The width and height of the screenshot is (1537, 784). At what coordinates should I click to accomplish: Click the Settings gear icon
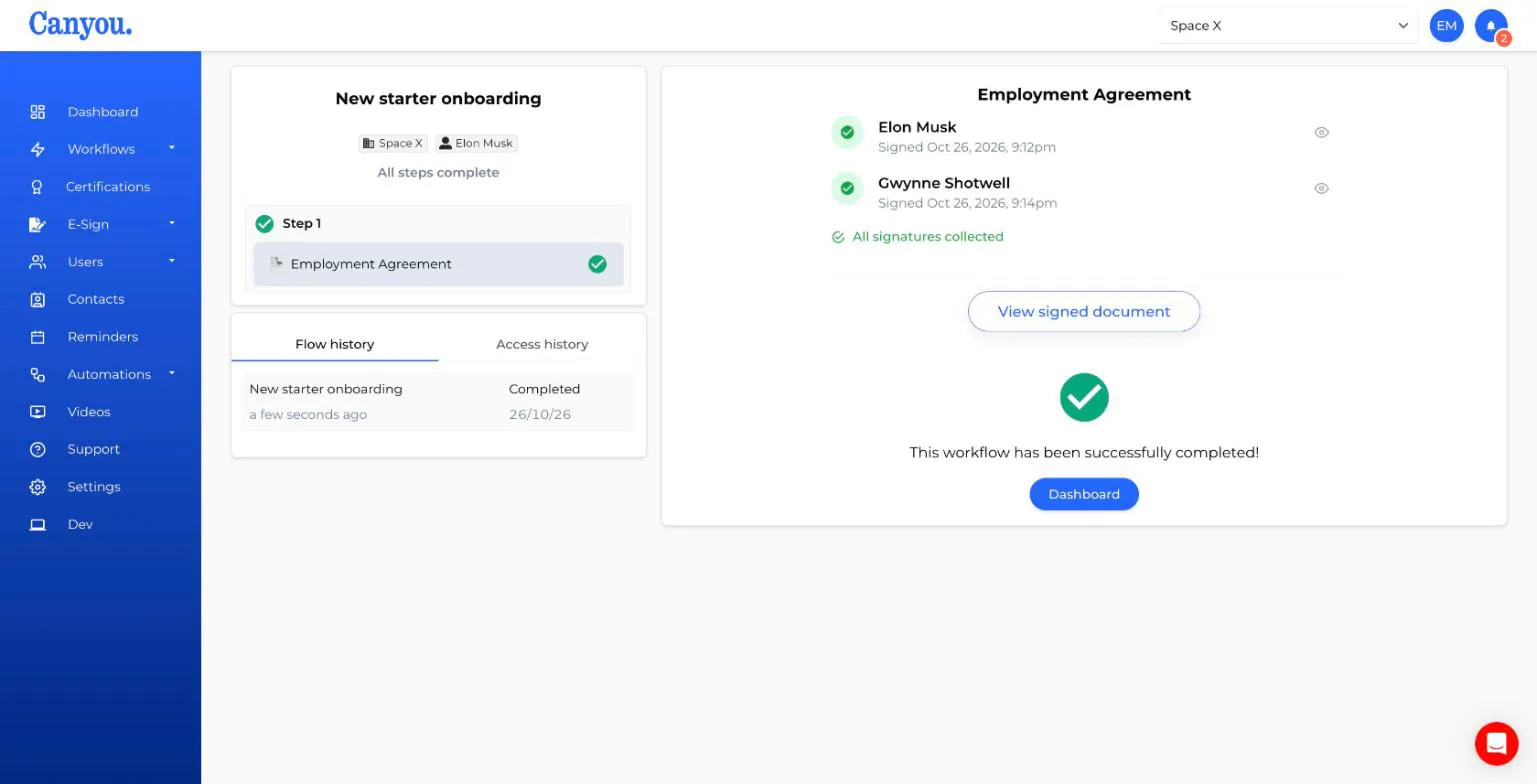point(37,487)
